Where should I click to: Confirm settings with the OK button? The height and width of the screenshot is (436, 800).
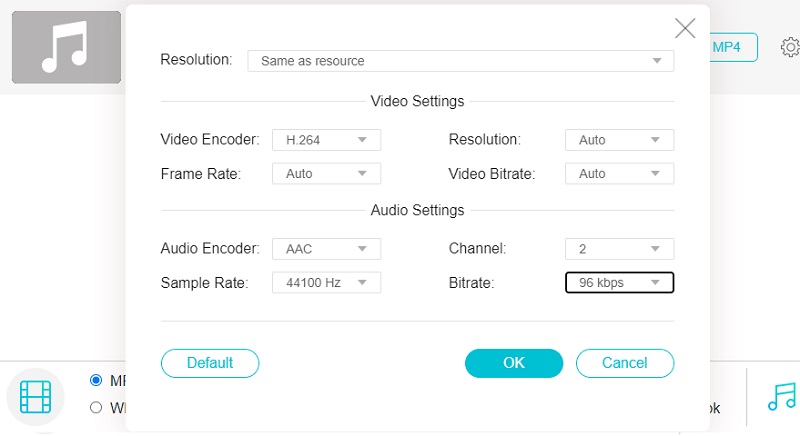coord(514,363)
